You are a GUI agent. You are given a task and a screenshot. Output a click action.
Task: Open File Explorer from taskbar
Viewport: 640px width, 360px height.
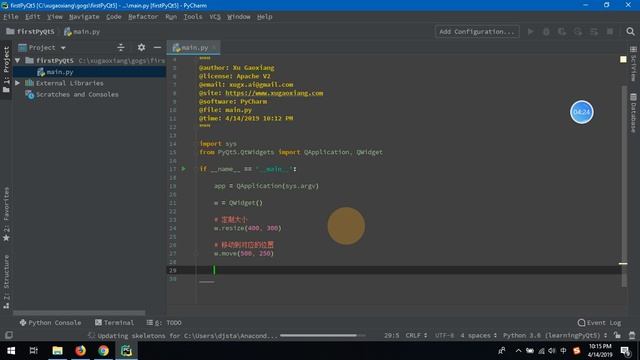[57, 351]
